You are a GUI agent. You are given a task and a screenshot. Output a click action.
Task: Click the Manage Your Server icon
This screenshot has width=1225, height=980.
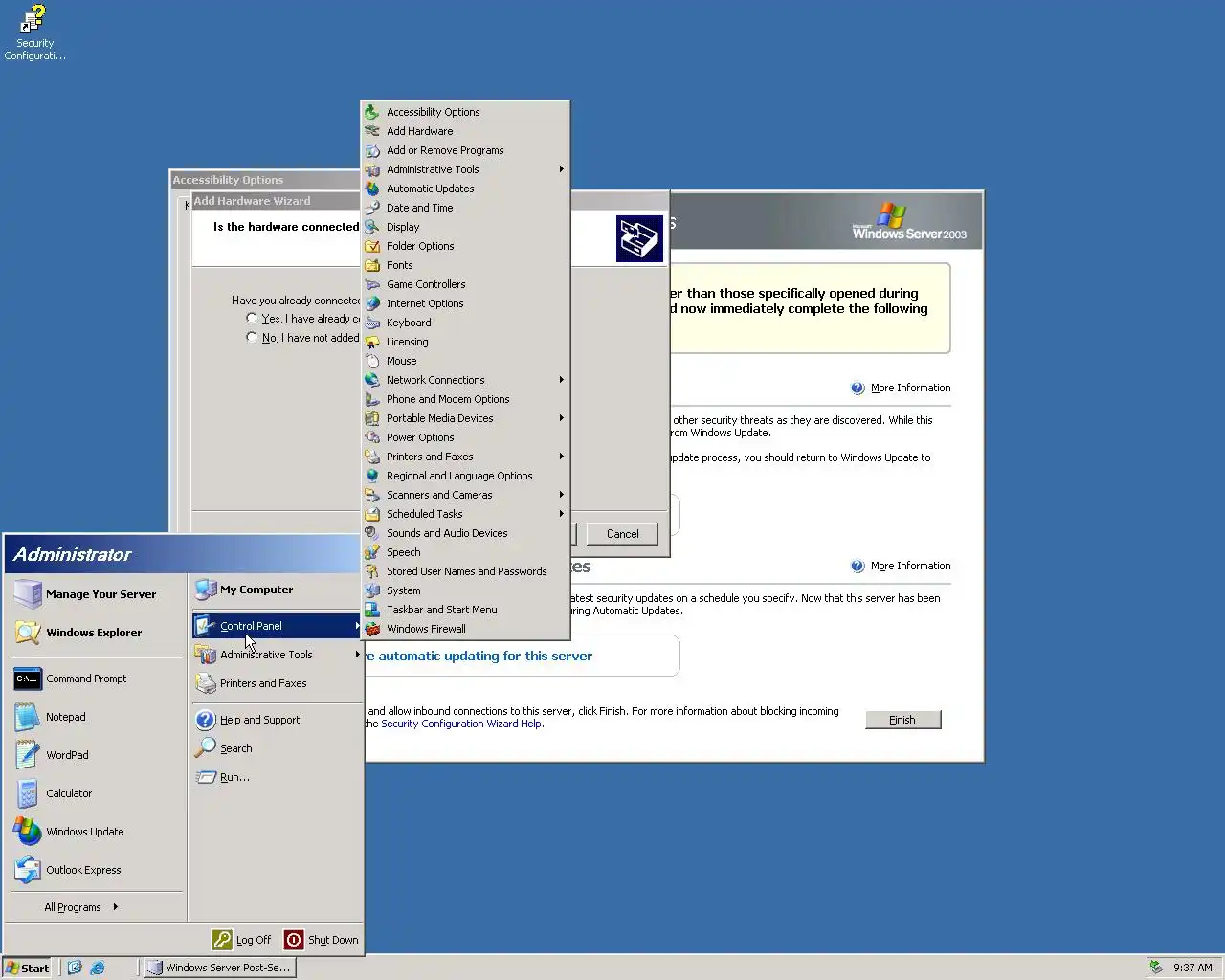(28, 594)
